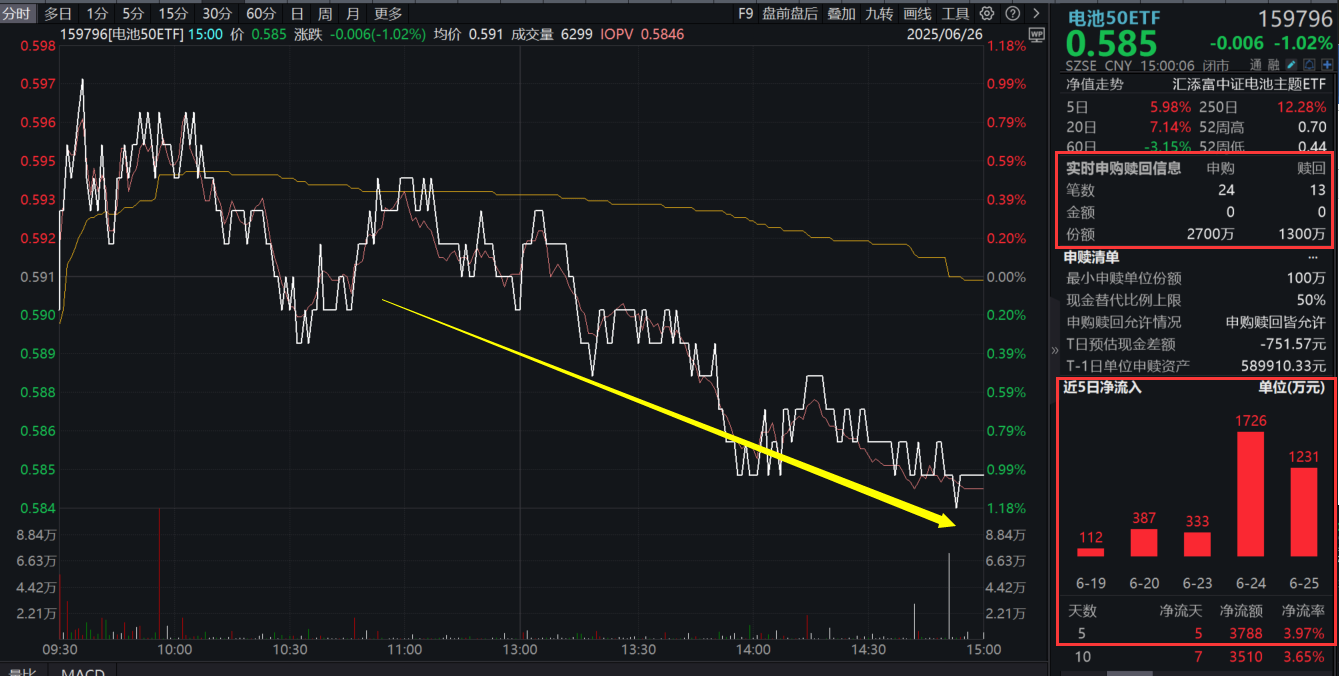1339x676 pixels.
Task: Click the 20日 change value 7.14%
Action: point(1171,127)
